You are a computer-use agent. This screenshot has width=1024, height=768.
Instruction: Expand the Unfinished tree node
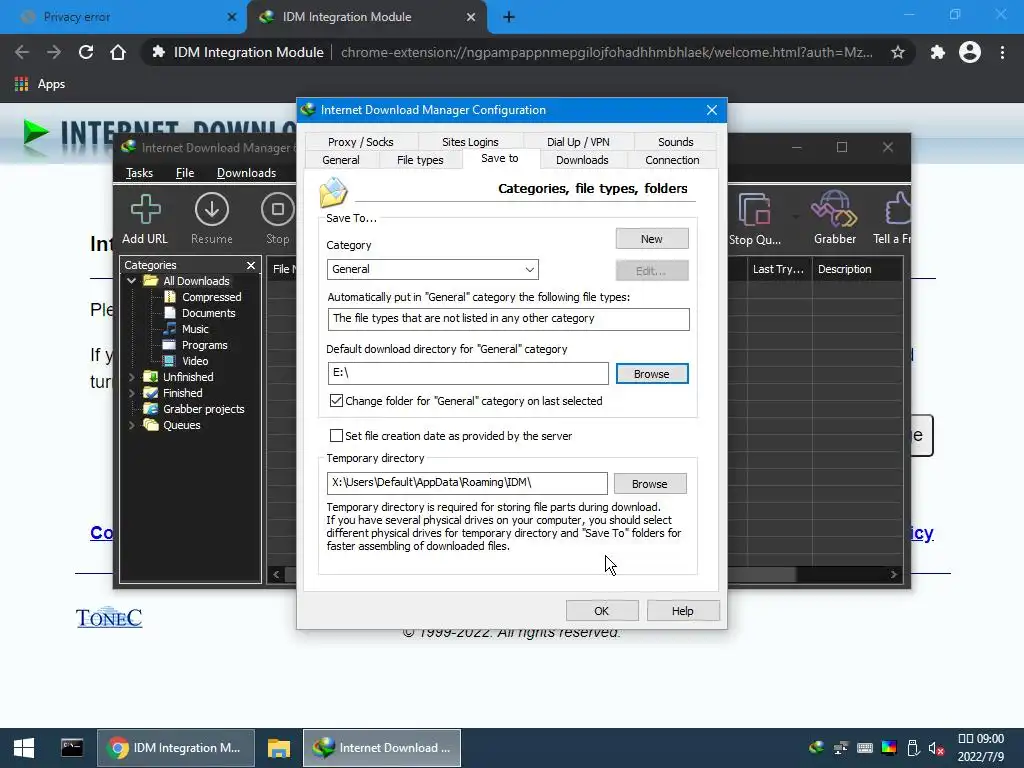tap(132, 377)
